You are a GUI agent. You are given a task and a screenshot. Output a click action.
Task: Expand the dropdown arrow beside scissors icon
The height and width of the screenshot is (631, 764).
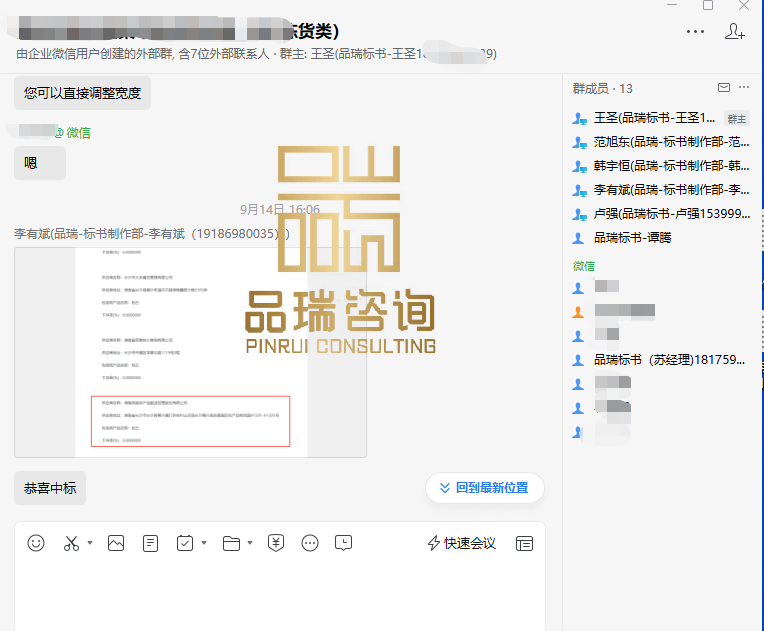90,543
